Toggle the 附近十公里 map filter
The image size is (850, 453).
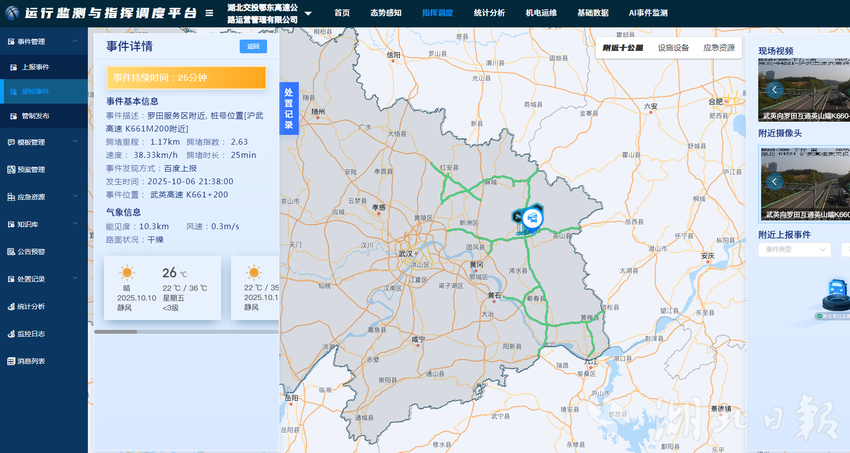(x=622, y=48)
